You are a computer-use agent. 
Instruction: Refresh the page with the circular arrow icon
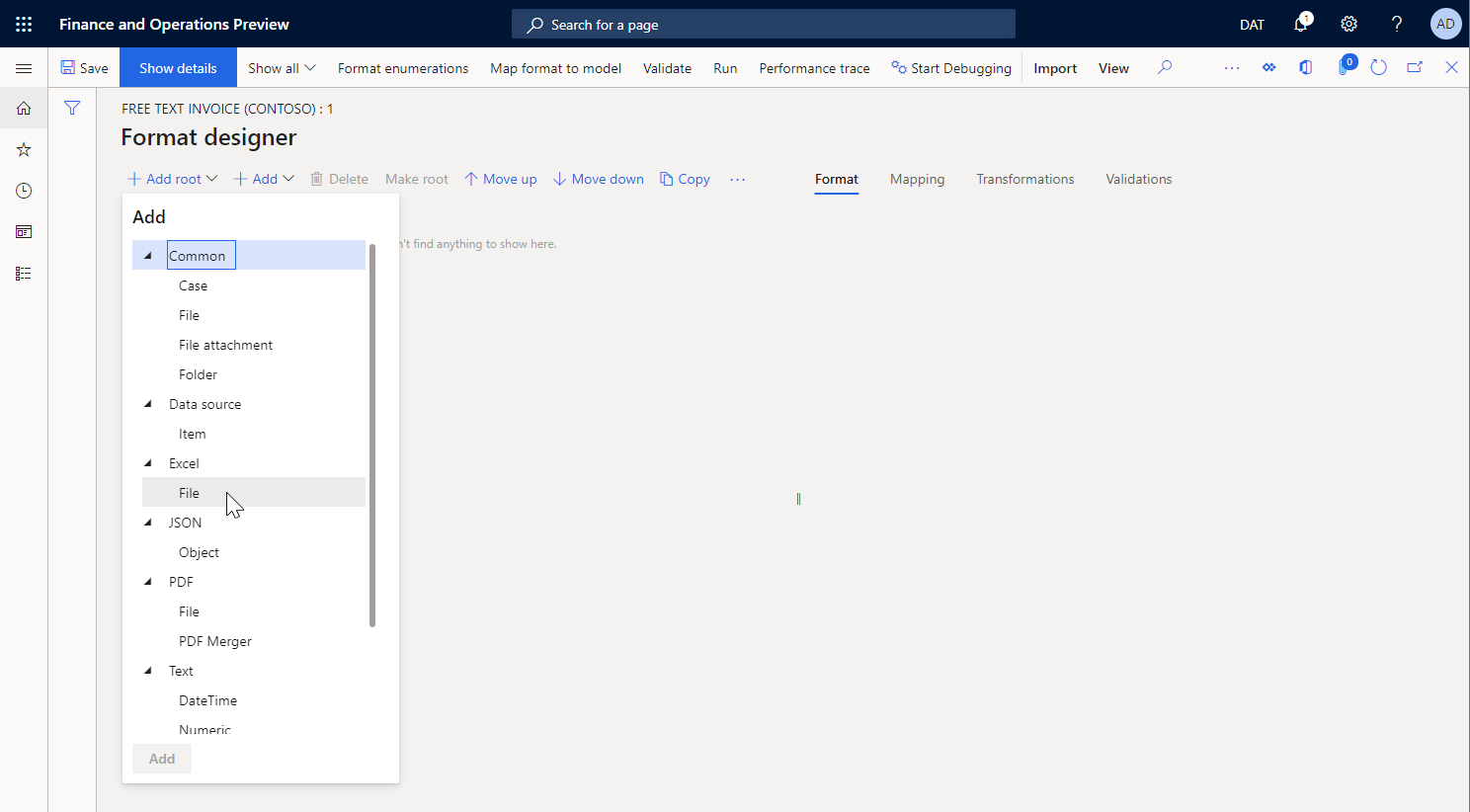tap(1378, 67)
